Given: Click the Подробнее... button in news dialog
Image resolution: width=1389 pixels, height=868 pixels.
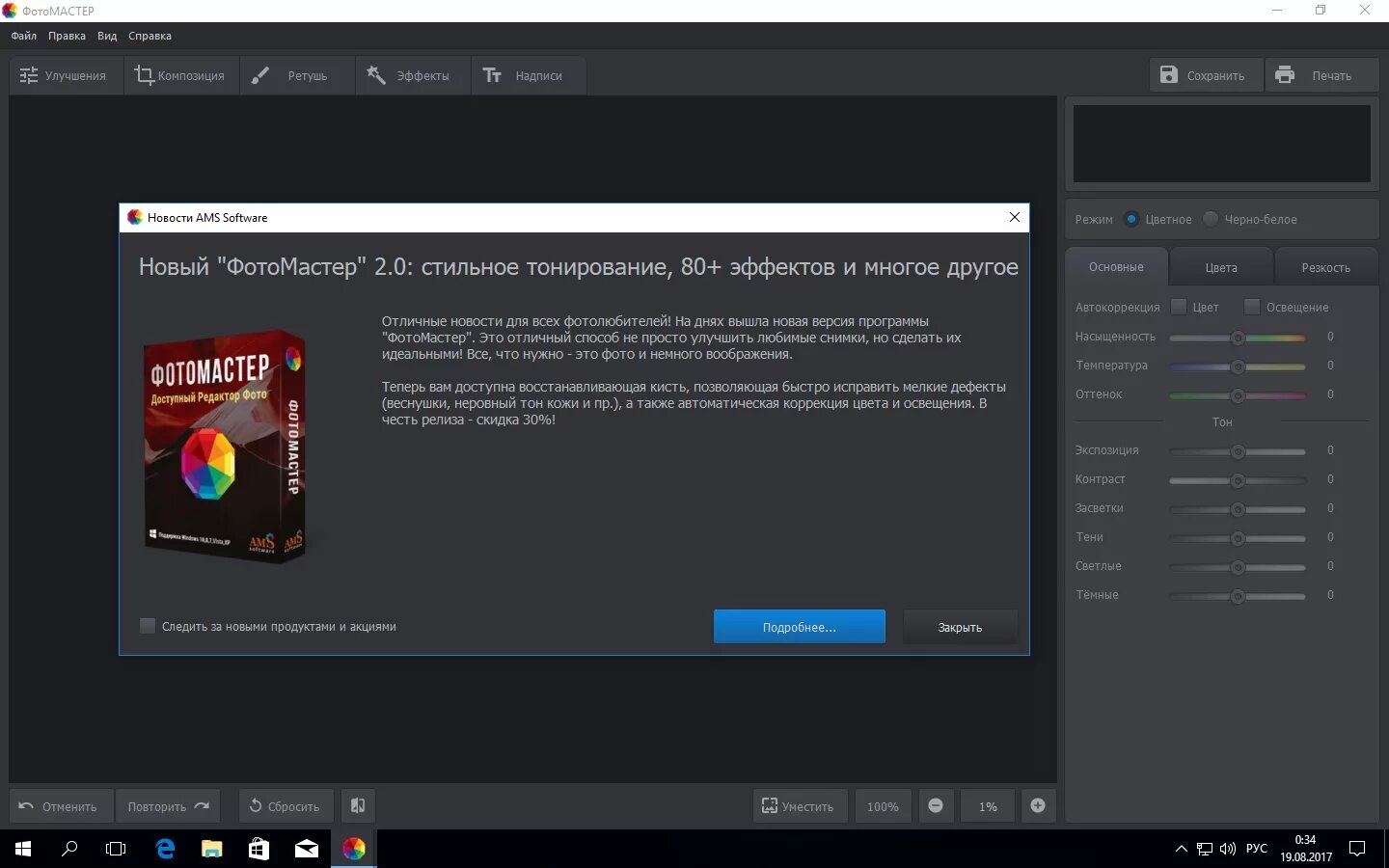Looking at the screenshot, I should tap(800, 627).
